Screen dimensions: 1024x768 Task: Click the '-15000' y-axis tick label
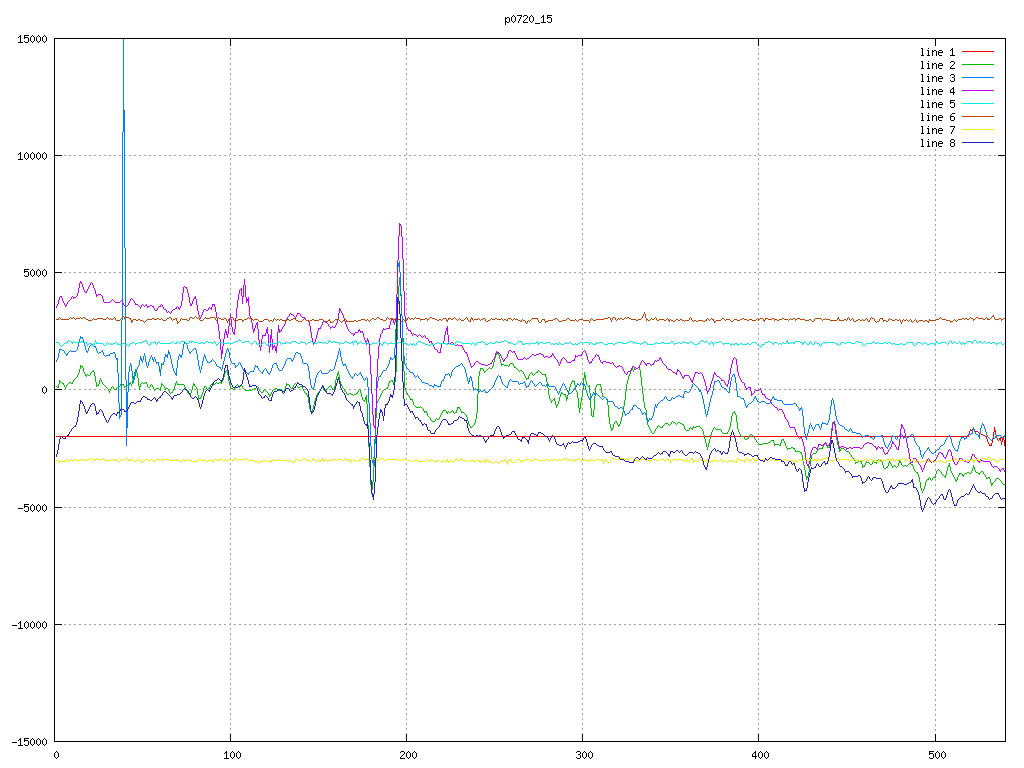point(28,741)
